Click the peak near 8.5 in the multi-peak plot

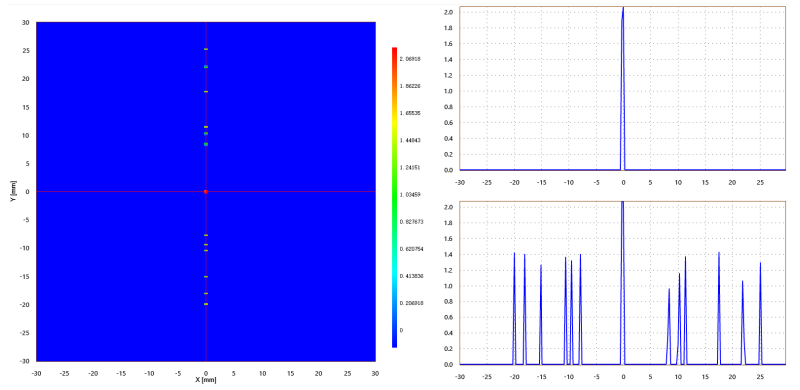pos(669,327)
